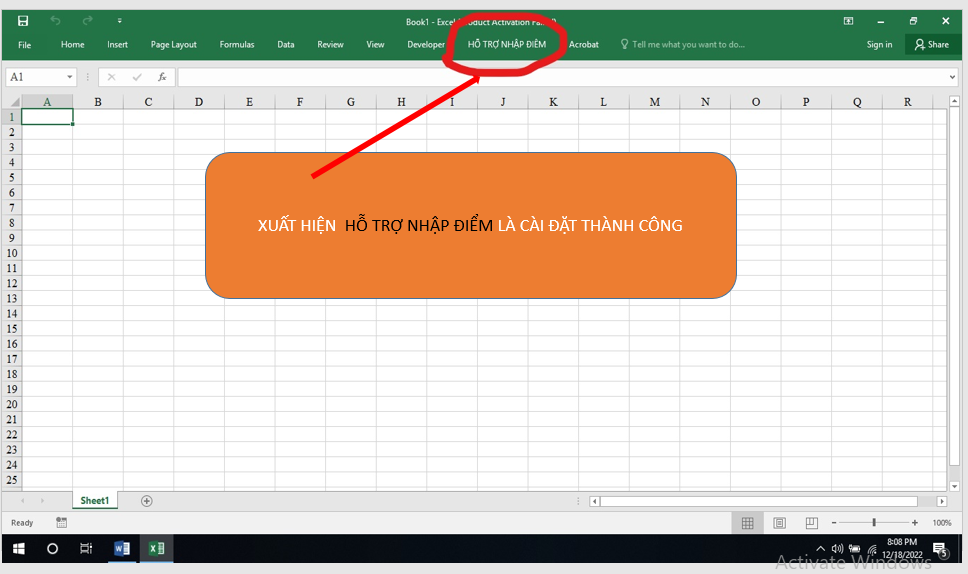Open Customize Quick Access Toolbar dropdown
This screenshot has height=574, width=968.
(120, 21)
